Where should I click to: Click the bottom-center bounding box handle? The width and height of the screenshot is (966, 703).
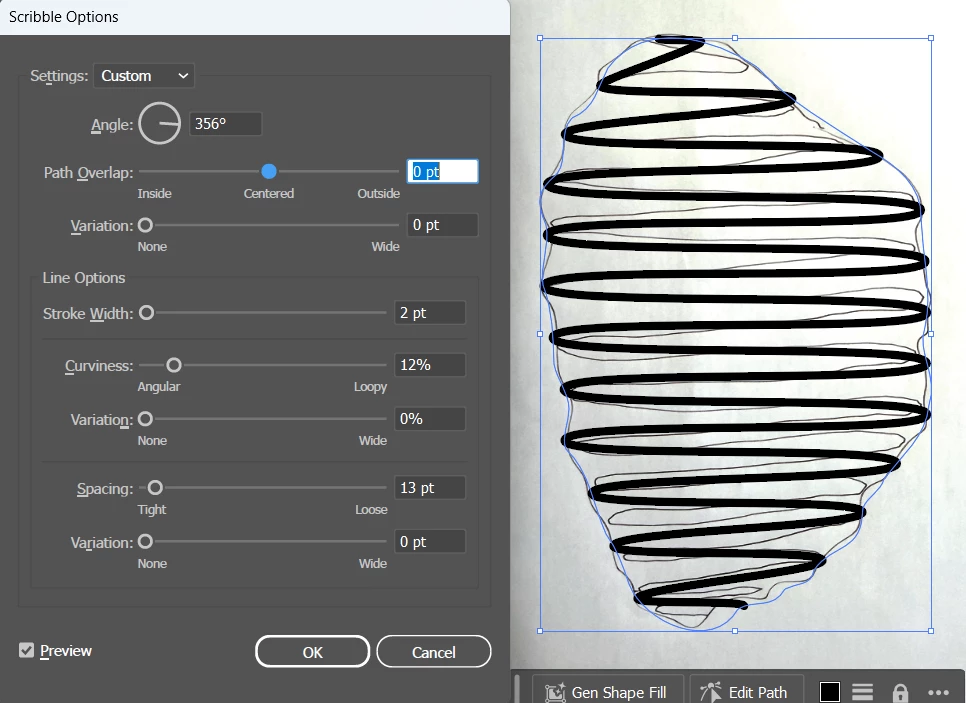[x=735, y=631]
